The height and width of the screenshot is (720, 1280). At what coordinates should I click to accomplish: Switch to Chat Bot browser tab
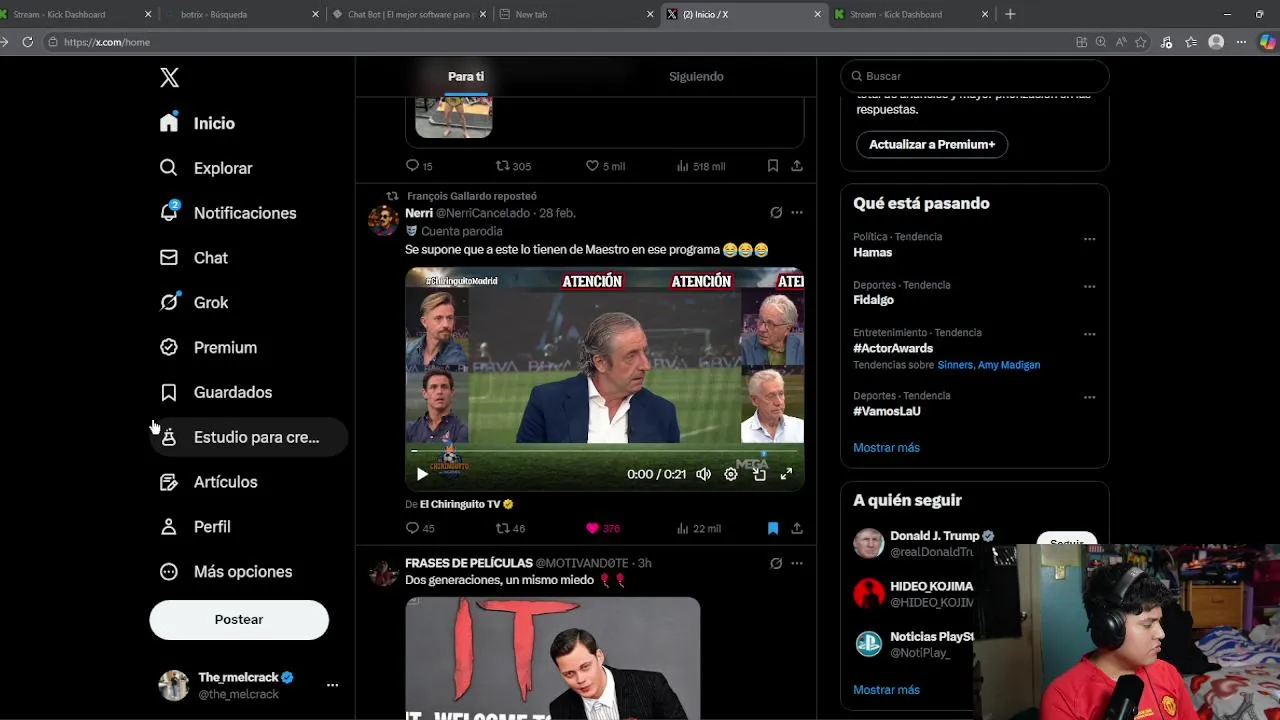[x=408, y=14]
